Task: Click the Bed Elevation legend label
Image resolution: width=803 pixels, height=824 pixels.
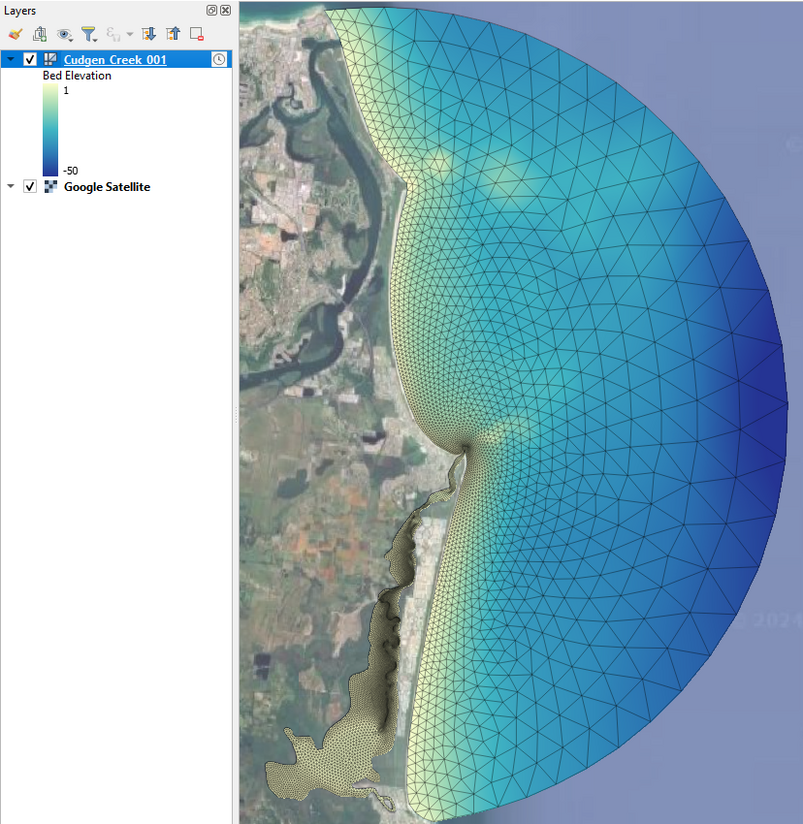Action: [77, 76]
